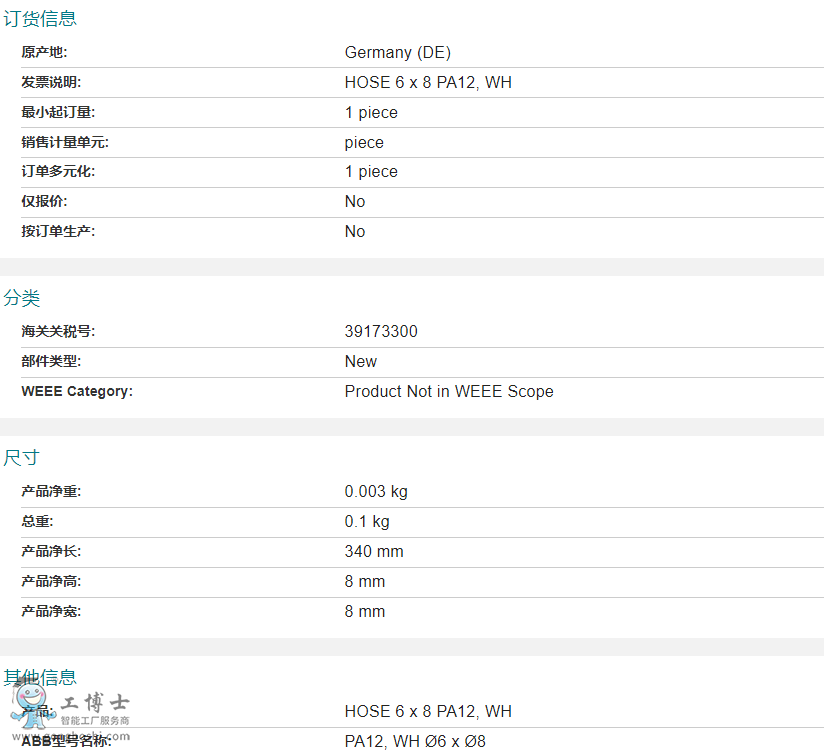Click the 最小起订量 row label
The width and height of the screenshot is (824, 756).
[x=58, y=112]
